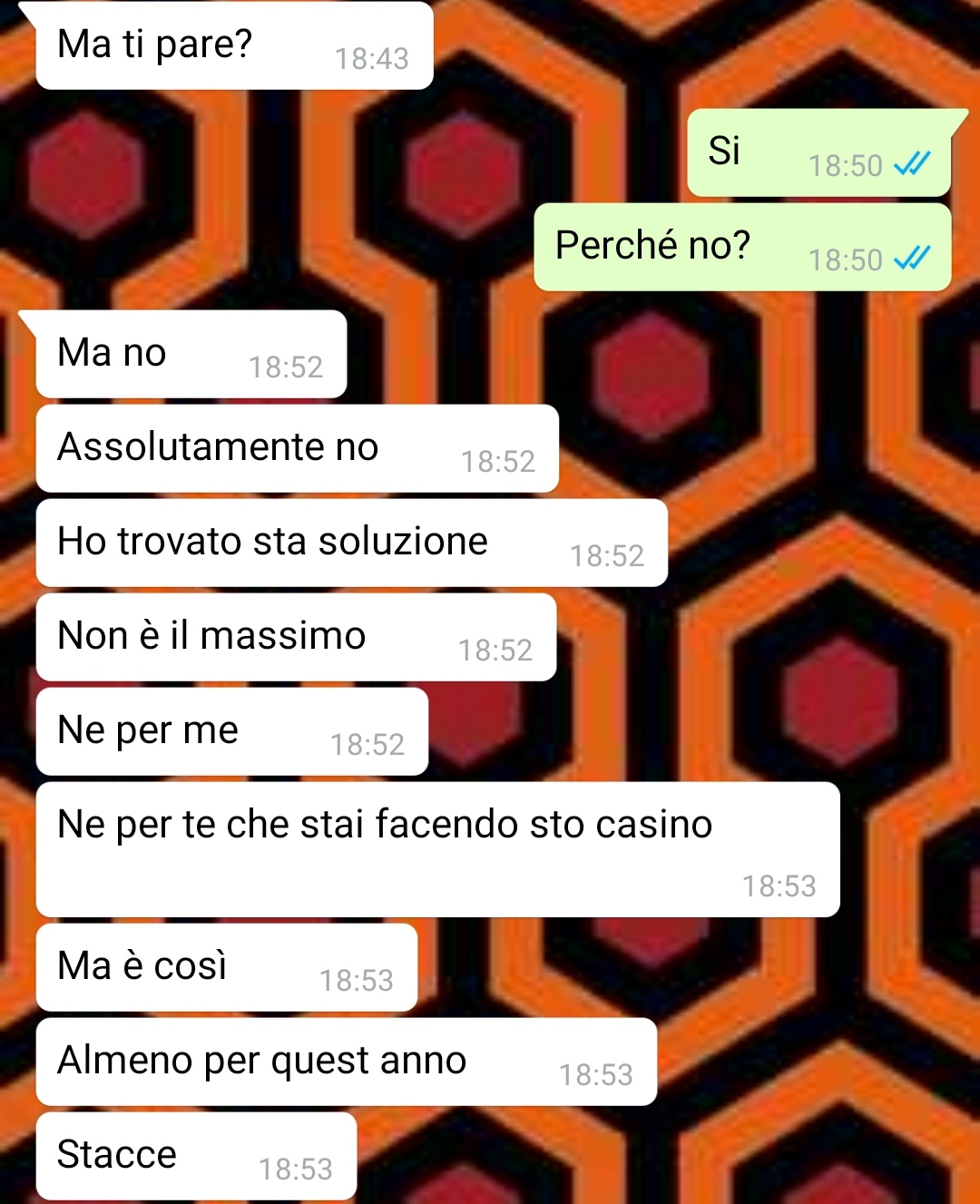Tap the 18:53 timestamp on the 'Stacce' message
This screenshot has height=1204, width=980.
coord(296,1170)
